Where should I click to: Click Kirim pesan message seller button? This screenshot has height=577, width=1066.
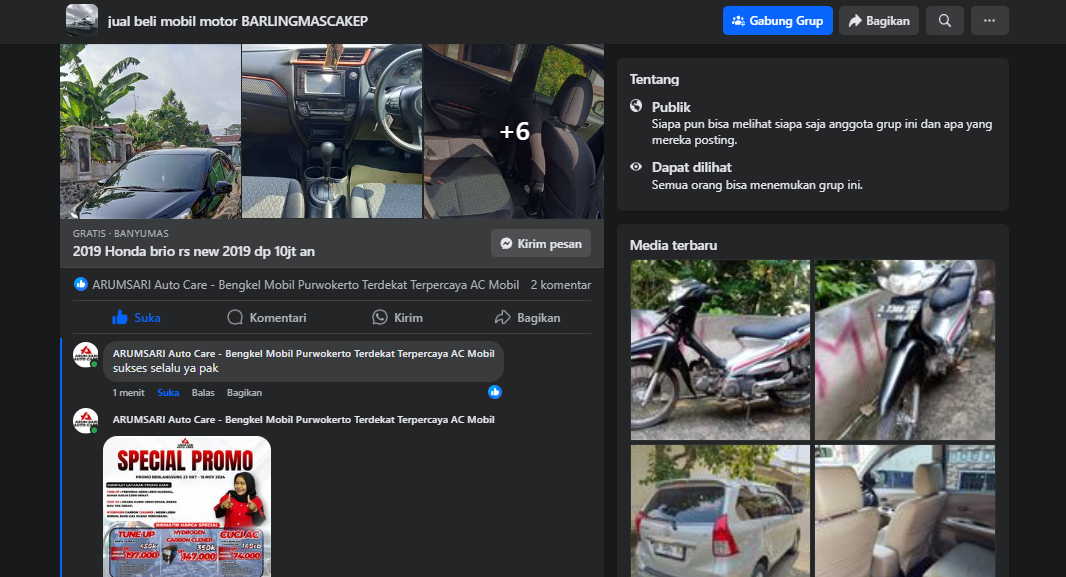point(540,243)
